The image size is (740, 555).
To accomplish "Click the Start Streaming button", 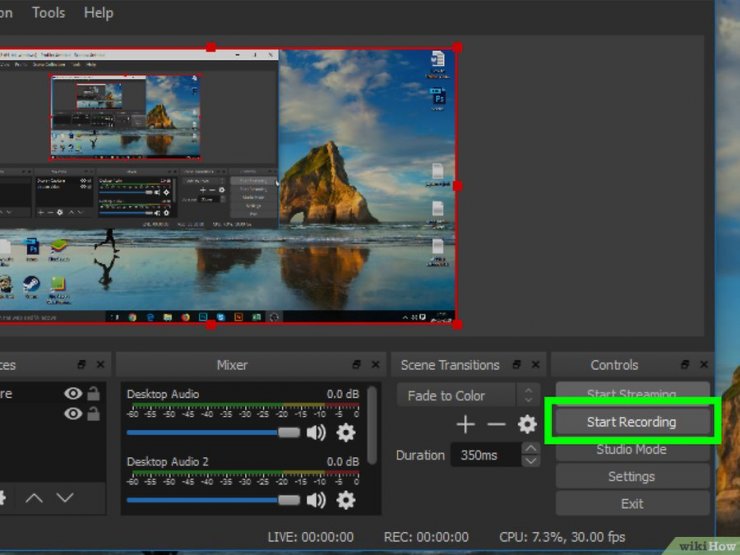I will click(x=631, y=392).
